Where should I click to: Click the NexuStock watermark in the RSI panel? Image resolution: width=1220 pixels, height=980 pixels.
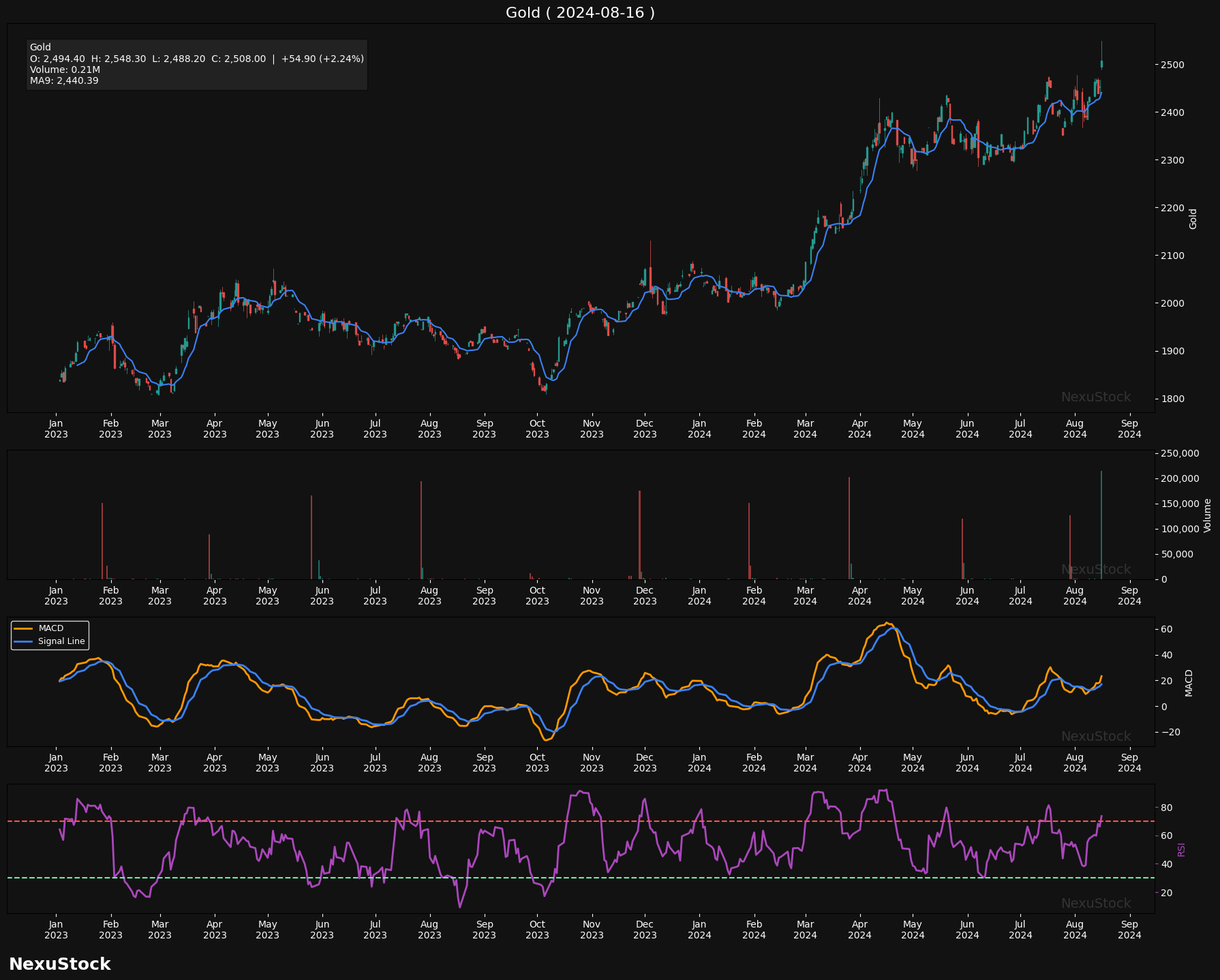click(x=1095, y=903)
